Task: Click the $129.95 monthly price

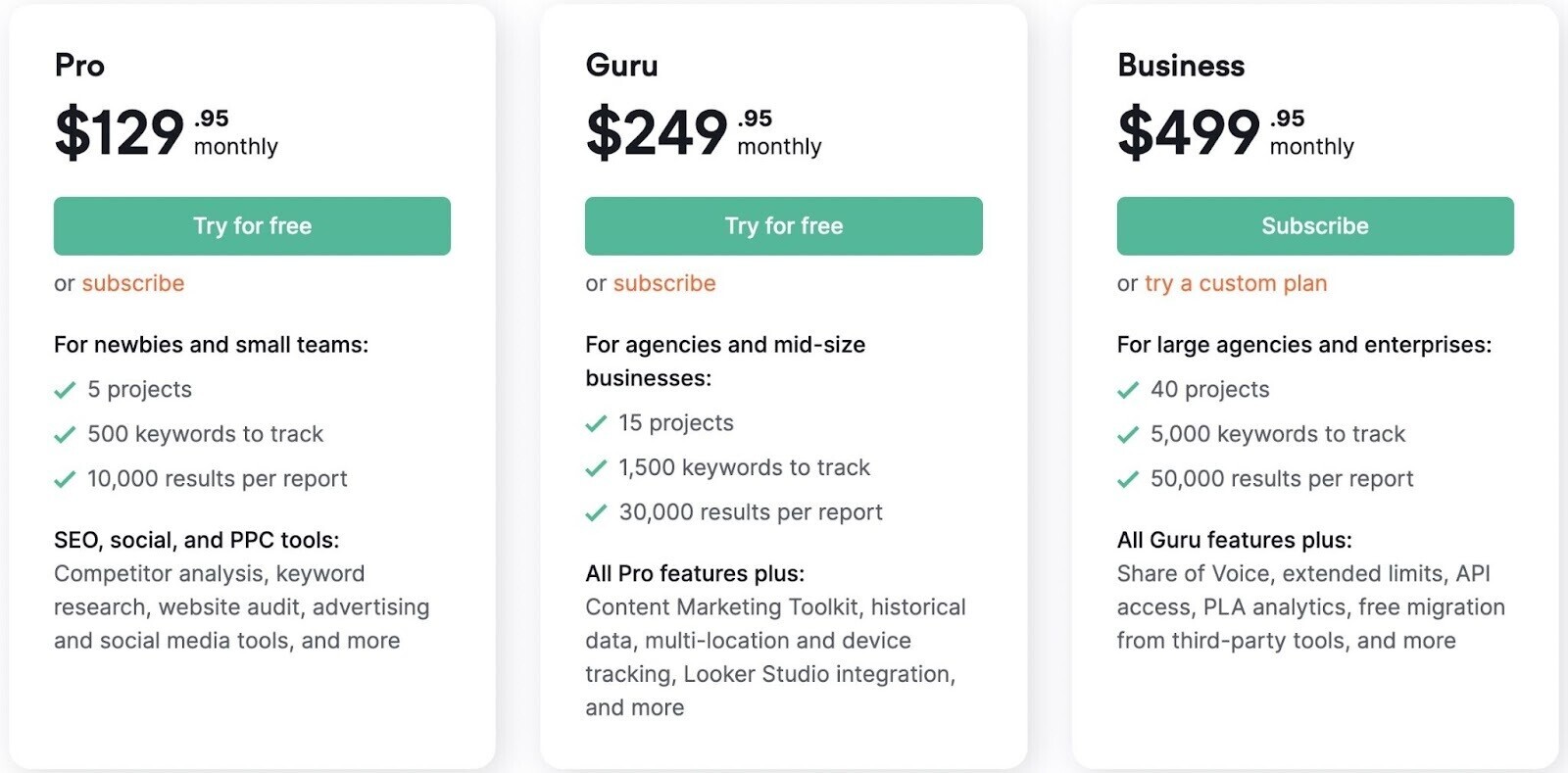Action: [x=147, y=132]
